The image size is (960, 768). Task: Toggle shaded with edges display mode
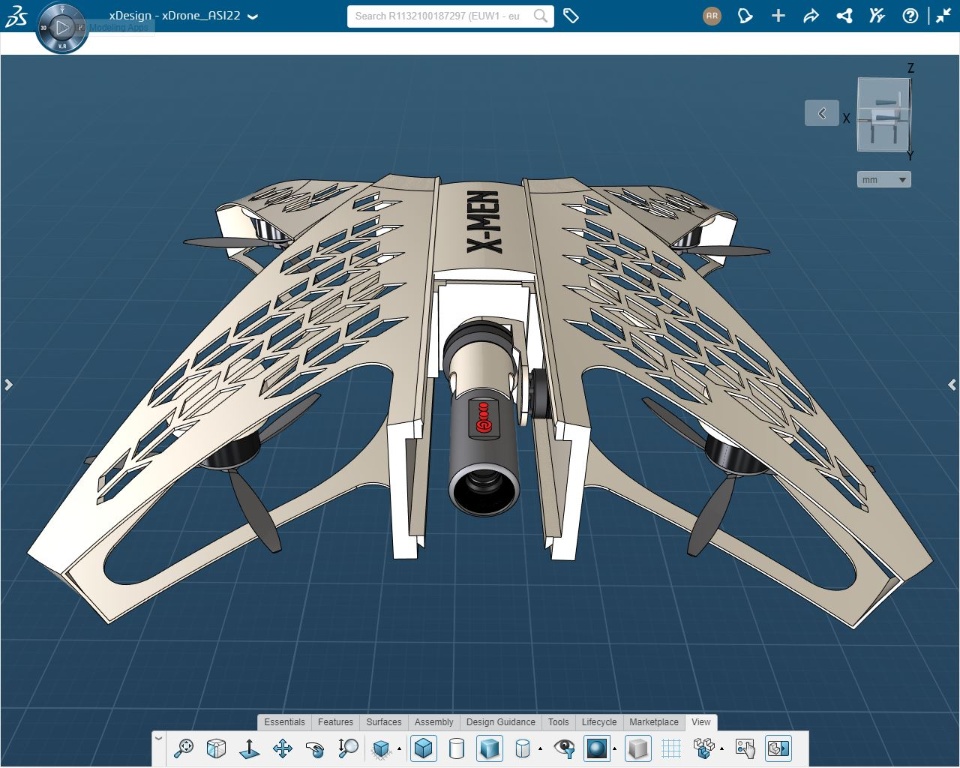(x=424, y=748)
